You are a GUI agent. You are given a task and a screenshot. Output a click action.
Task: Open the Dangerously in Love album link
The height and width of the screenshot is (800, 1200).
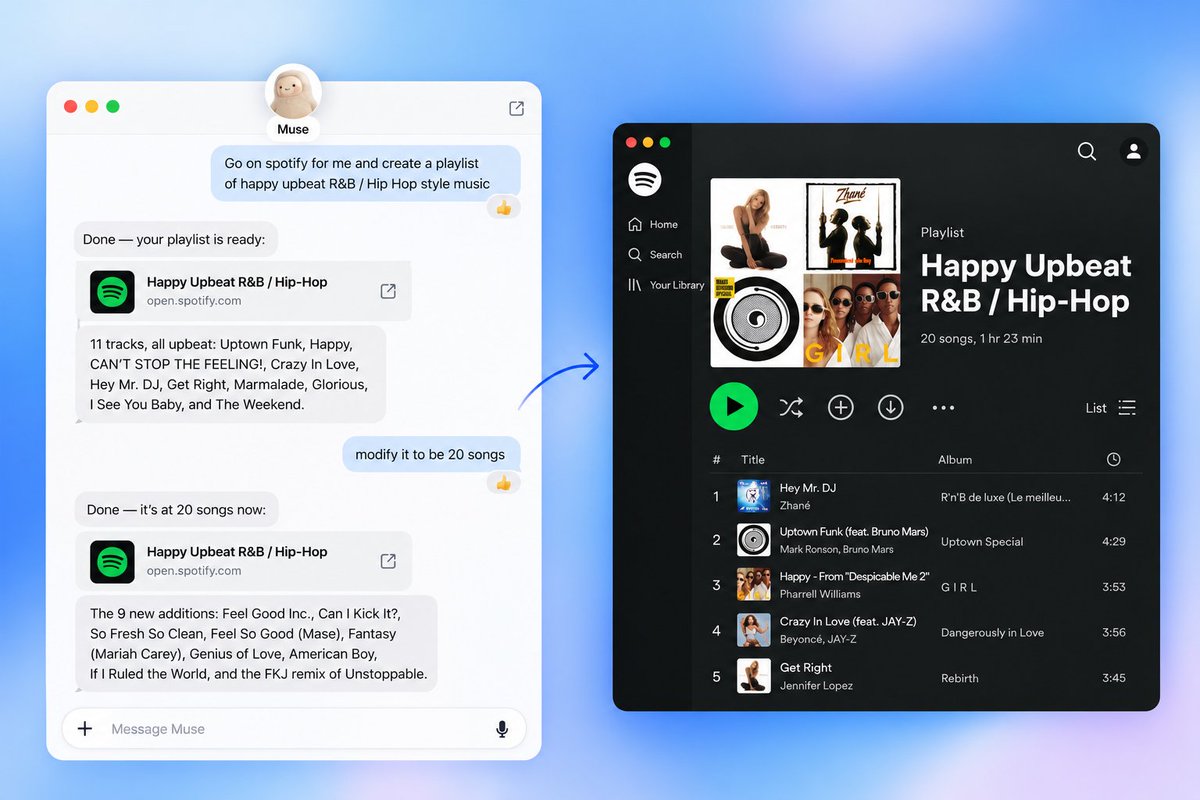click(992, 632)
